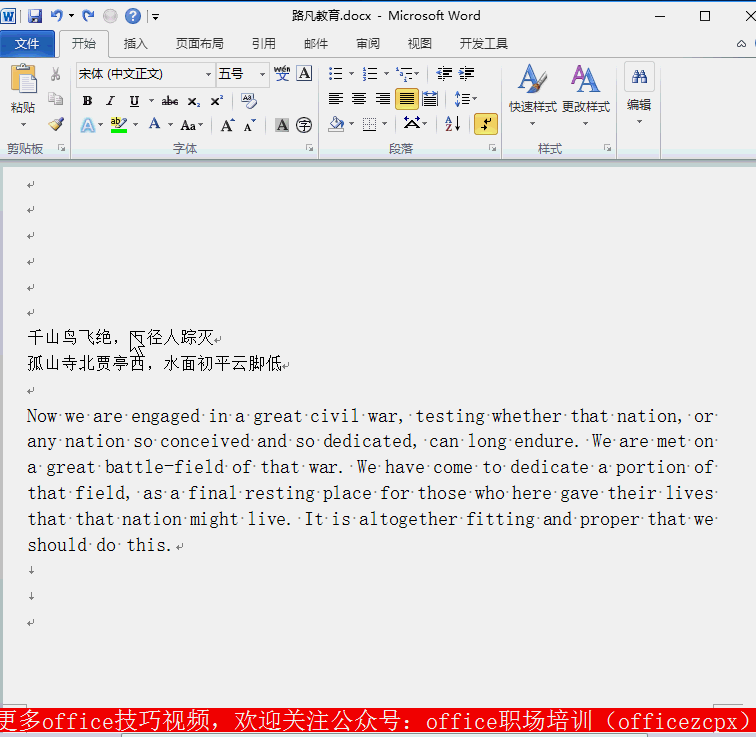This screenshot has height=737, width=756.
Task: Toggle the show paragraph marks button
Action: (x=485, y=124)
